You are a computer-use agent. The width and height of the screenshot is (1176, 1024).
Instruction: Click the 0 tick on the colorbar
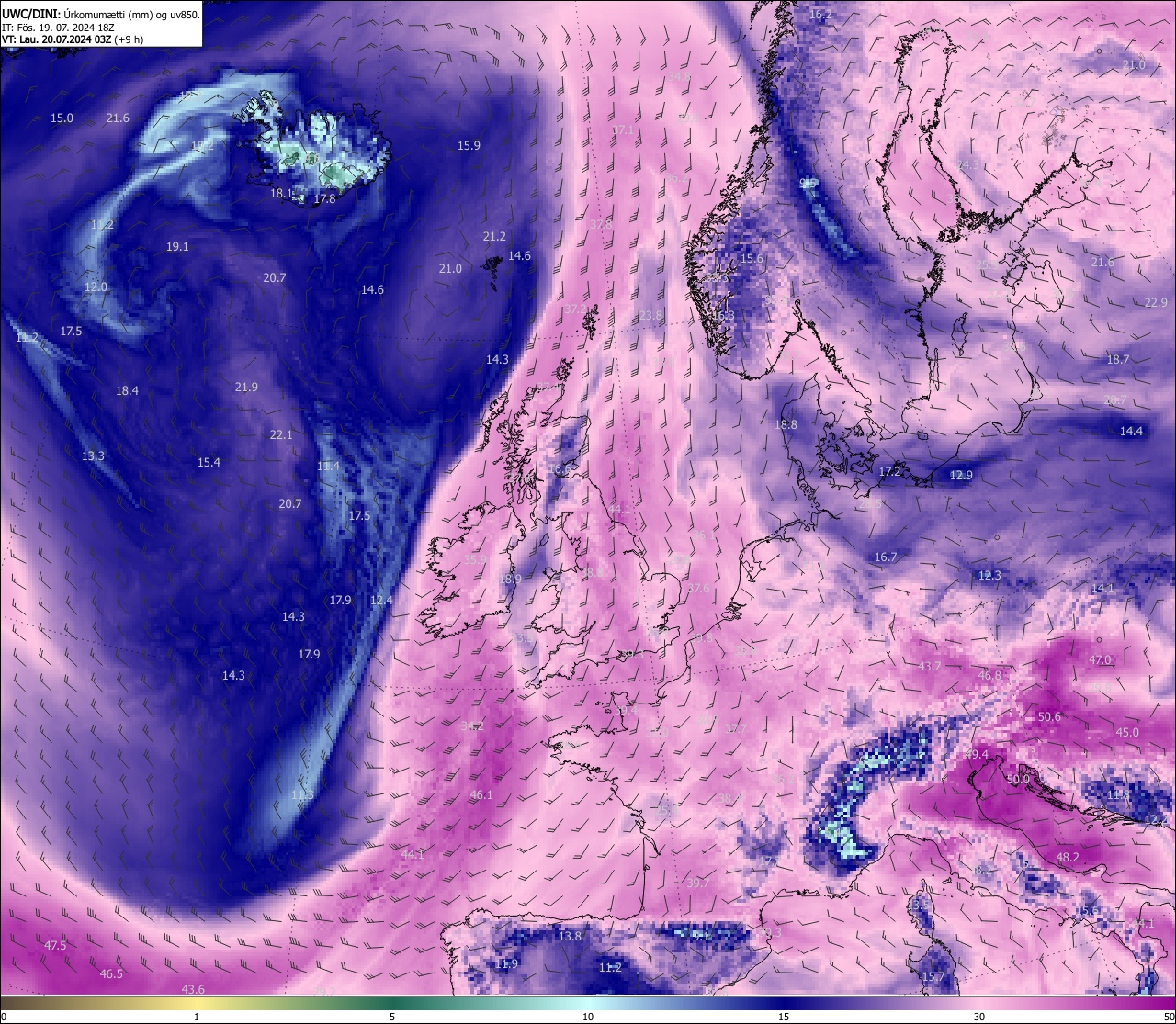pos(4,1017)
